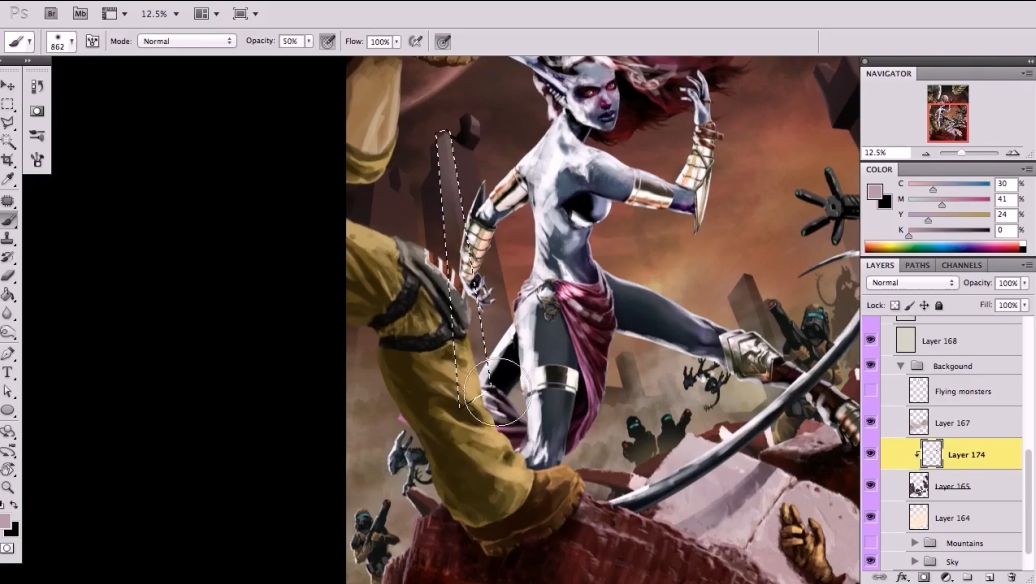The width and height of the screenshot is (1036, 584).
Task: Add a layer style with the fx icon
Action: coord(901,577)
